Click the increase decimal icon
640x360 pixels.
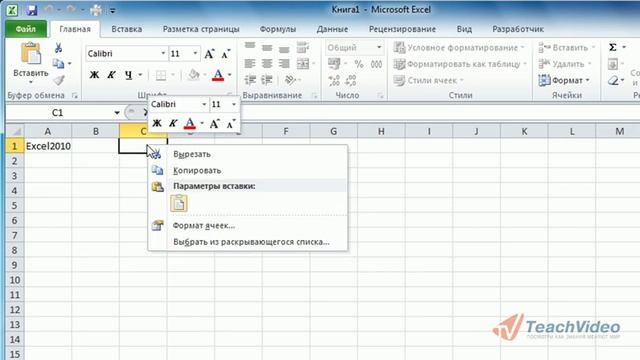pyautogui.click(x=334, y=80)
